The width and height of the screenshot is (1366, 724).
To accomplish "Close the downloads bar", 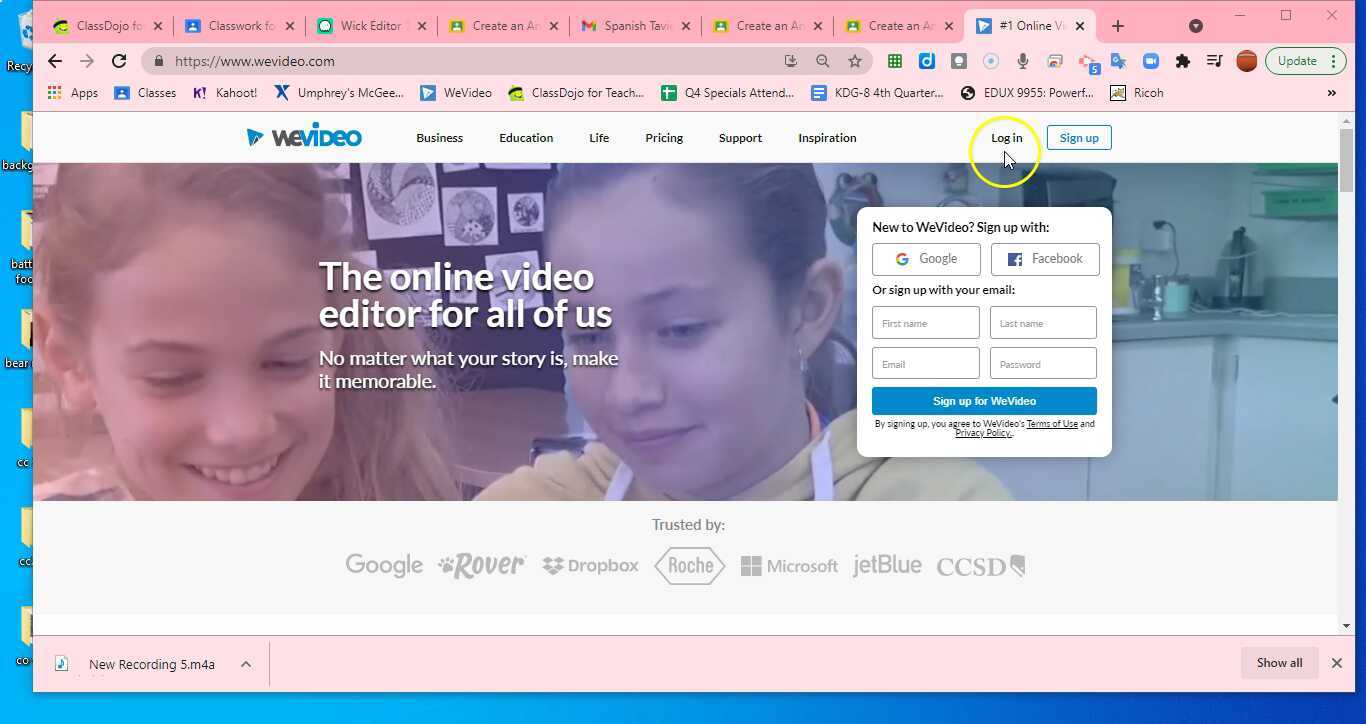I will (x=1336, y=663).
